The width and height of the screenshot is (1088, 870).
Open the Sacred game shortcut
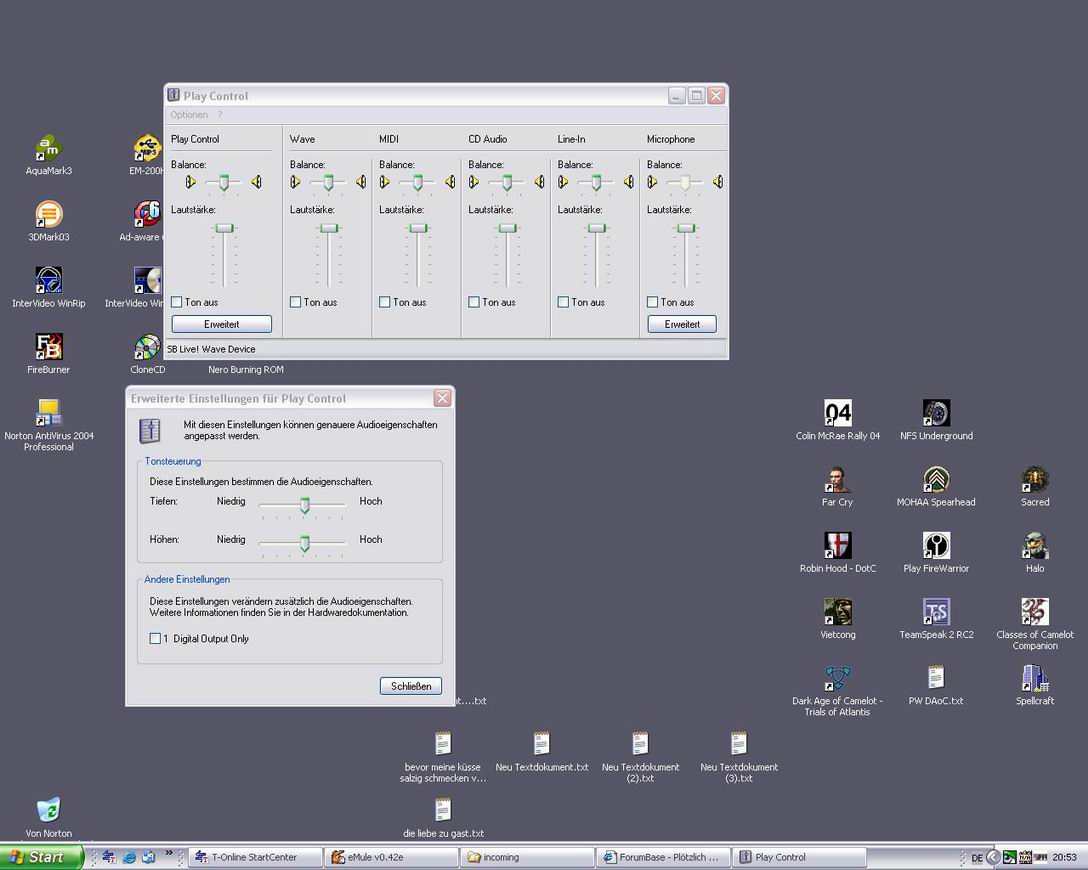click(x=1035, y=479)
